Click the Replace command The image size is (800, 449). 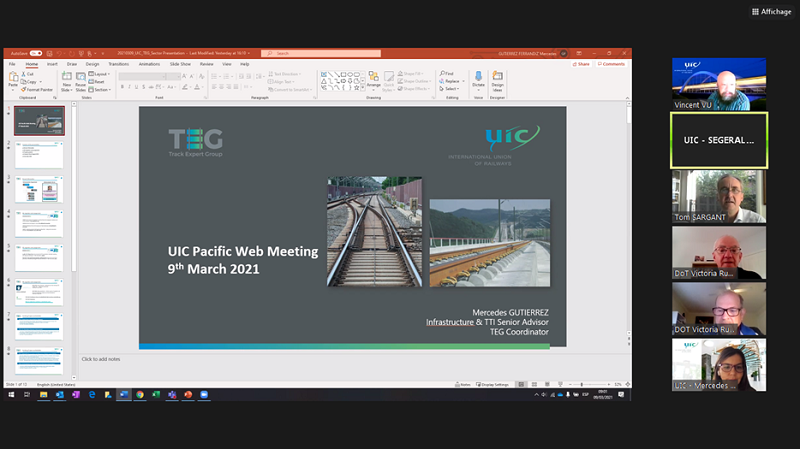[x=450, y=81]
